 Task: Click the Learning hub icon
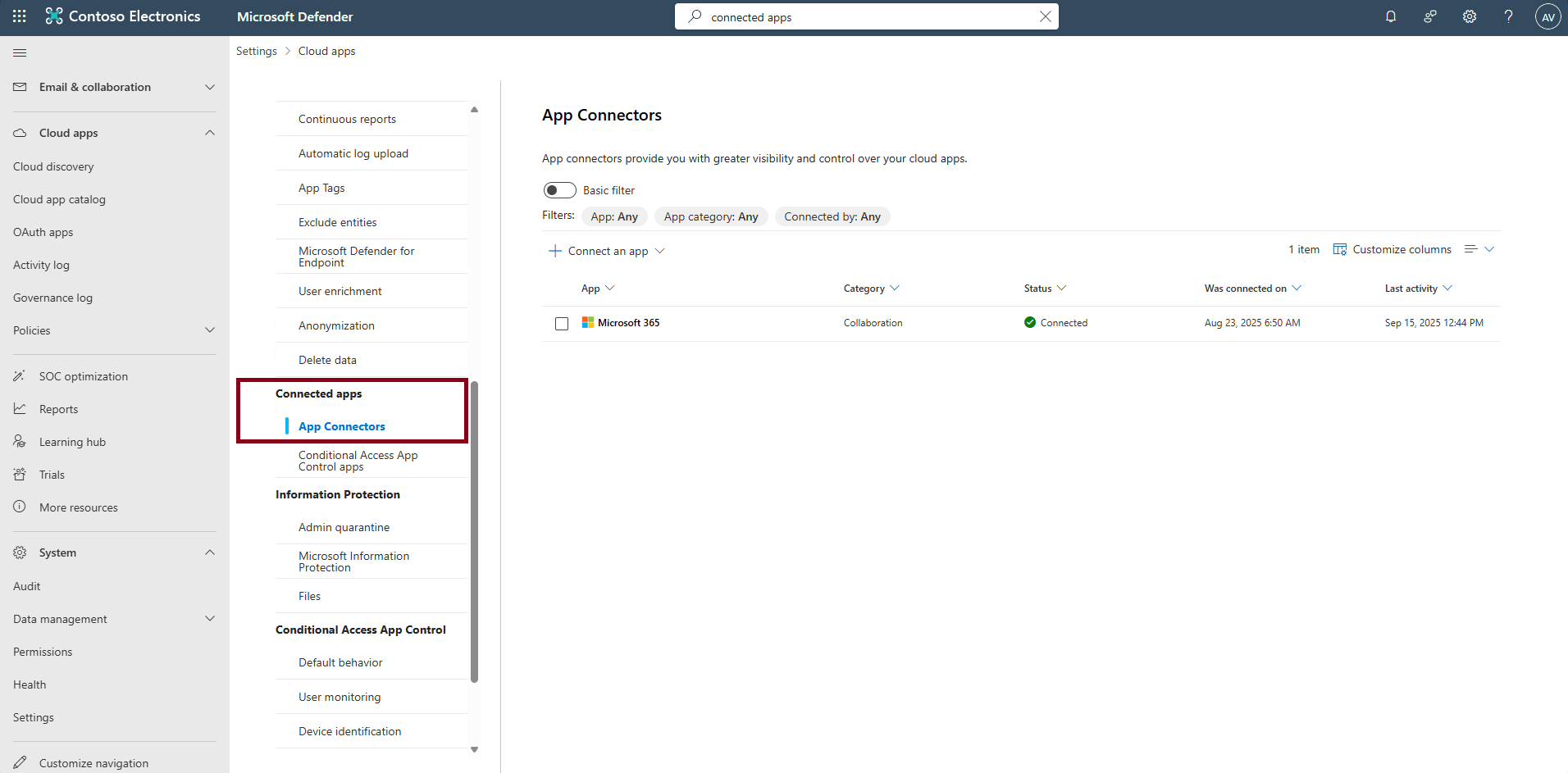(x=20, y=442)
